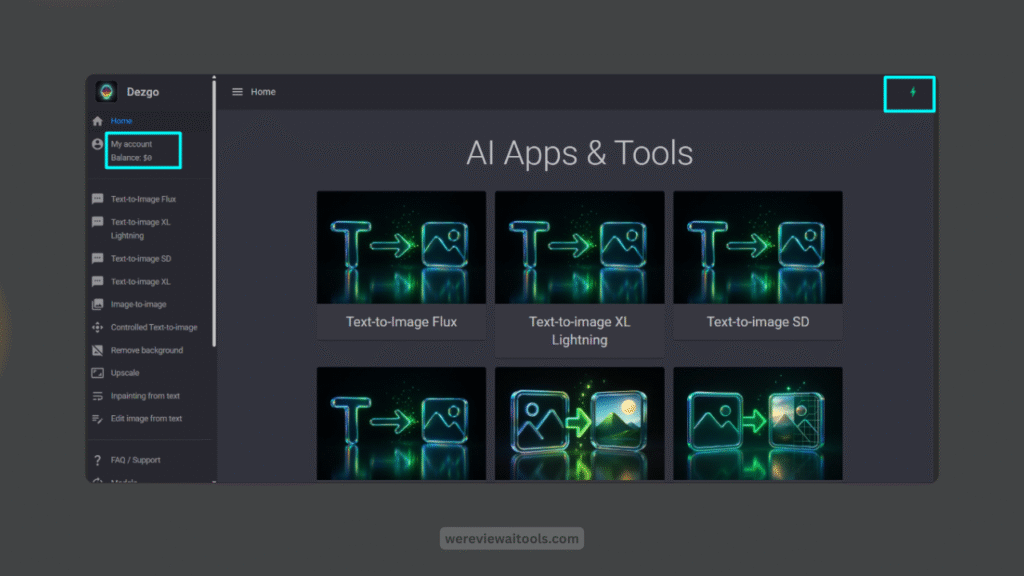Click the Text-to-image XL Lightning sidebar icon
The image size is (1024, 576).
point(97,222)
